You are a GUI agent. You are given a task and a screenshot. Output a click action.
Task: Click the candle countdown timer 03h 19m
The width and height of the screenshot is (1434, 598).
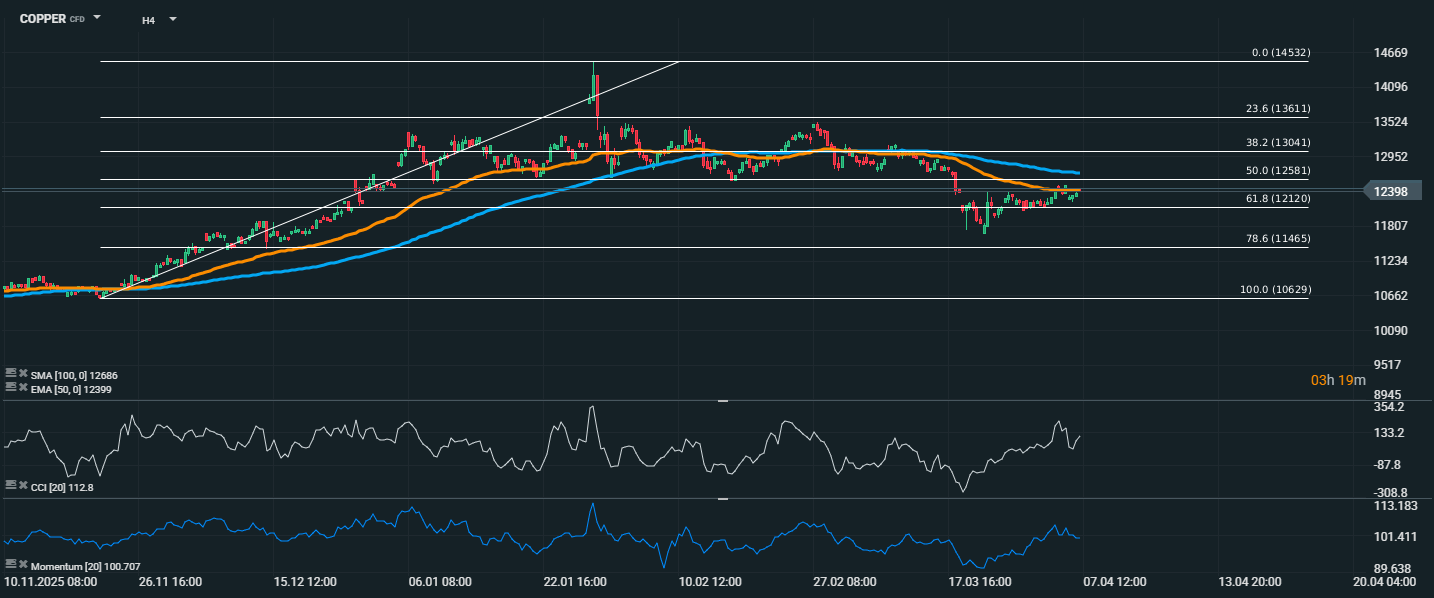pos(1339,380)
